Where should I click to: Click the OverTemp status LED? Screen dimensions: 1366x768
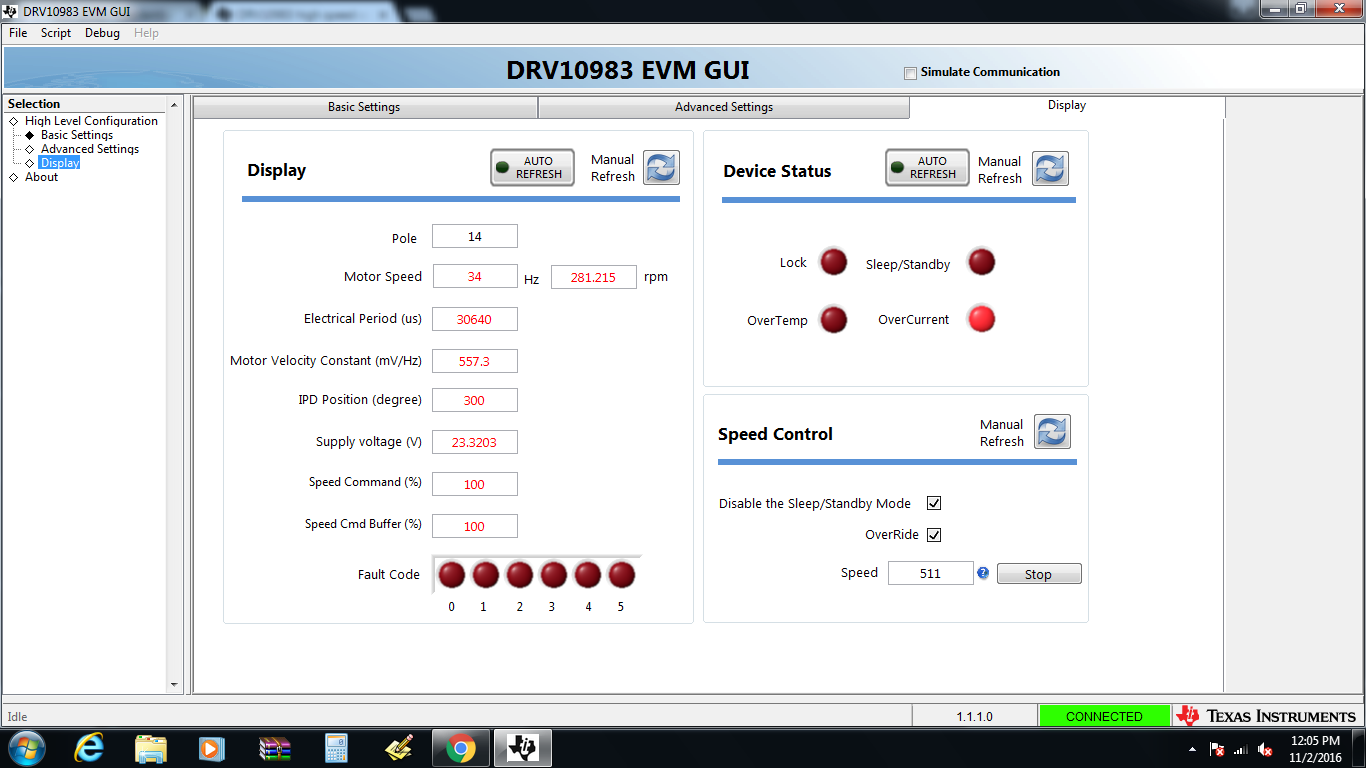pyautogui.click(x=834, y=320)
